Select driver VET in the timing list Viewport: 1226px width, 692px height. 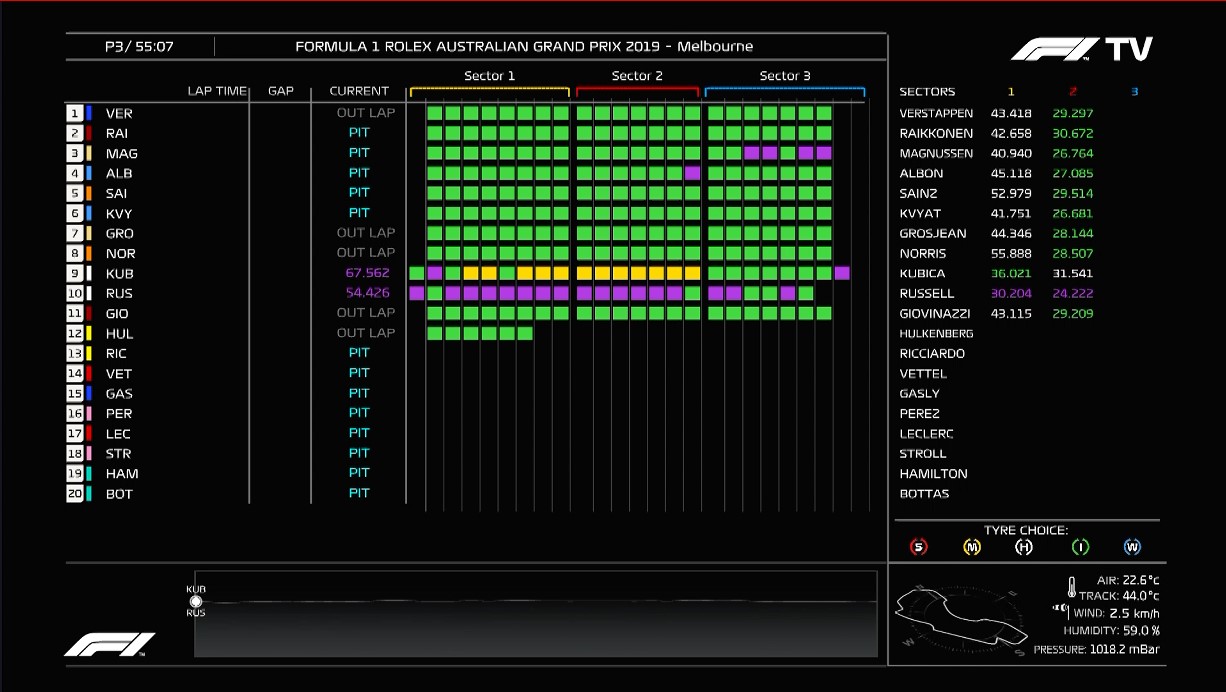(118, 374)
